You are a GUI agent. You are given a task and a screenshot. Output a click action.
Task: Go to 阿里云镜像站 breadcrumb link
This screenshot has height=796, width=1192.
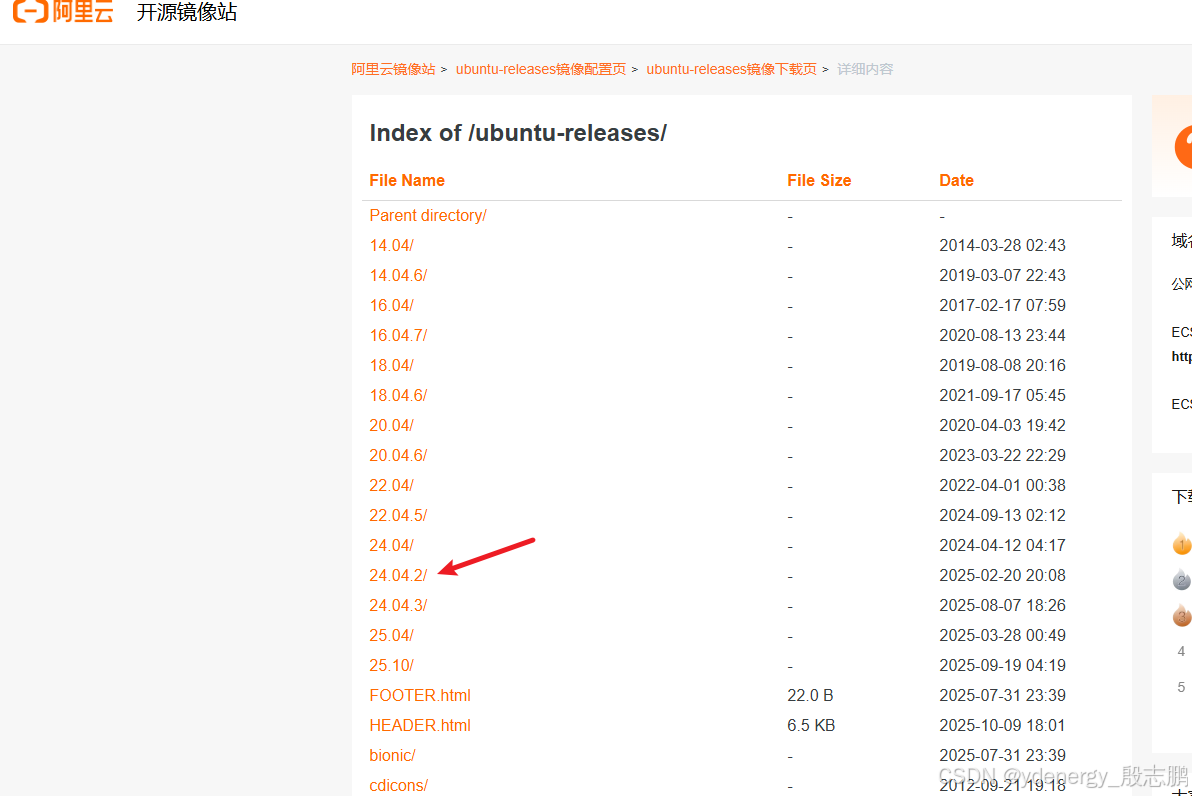393,69
